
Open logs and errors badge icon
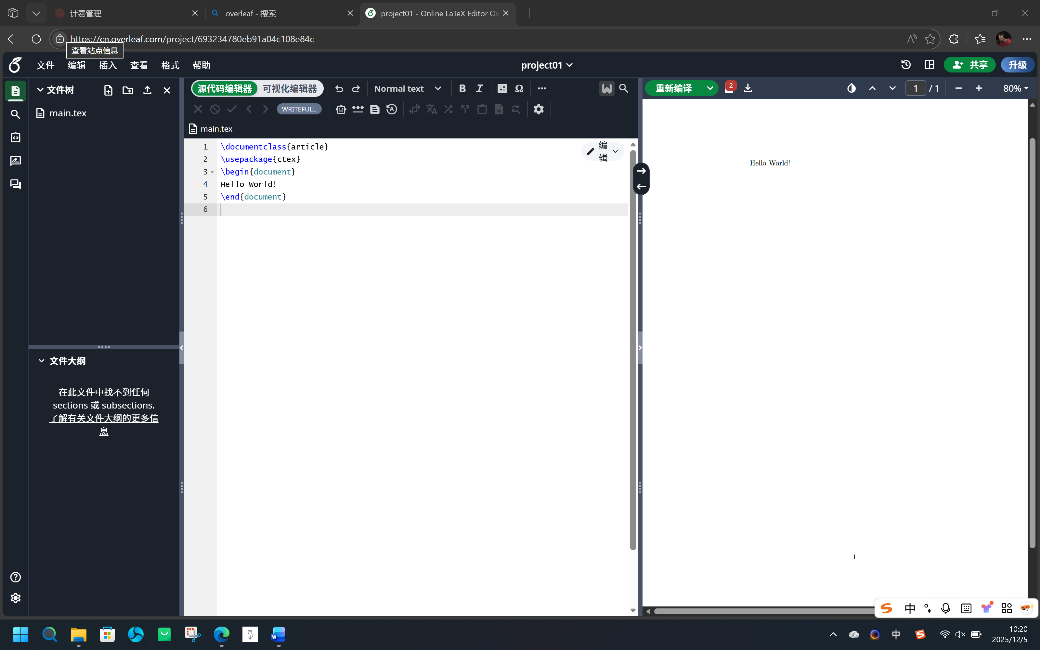(x=729, y=88)
